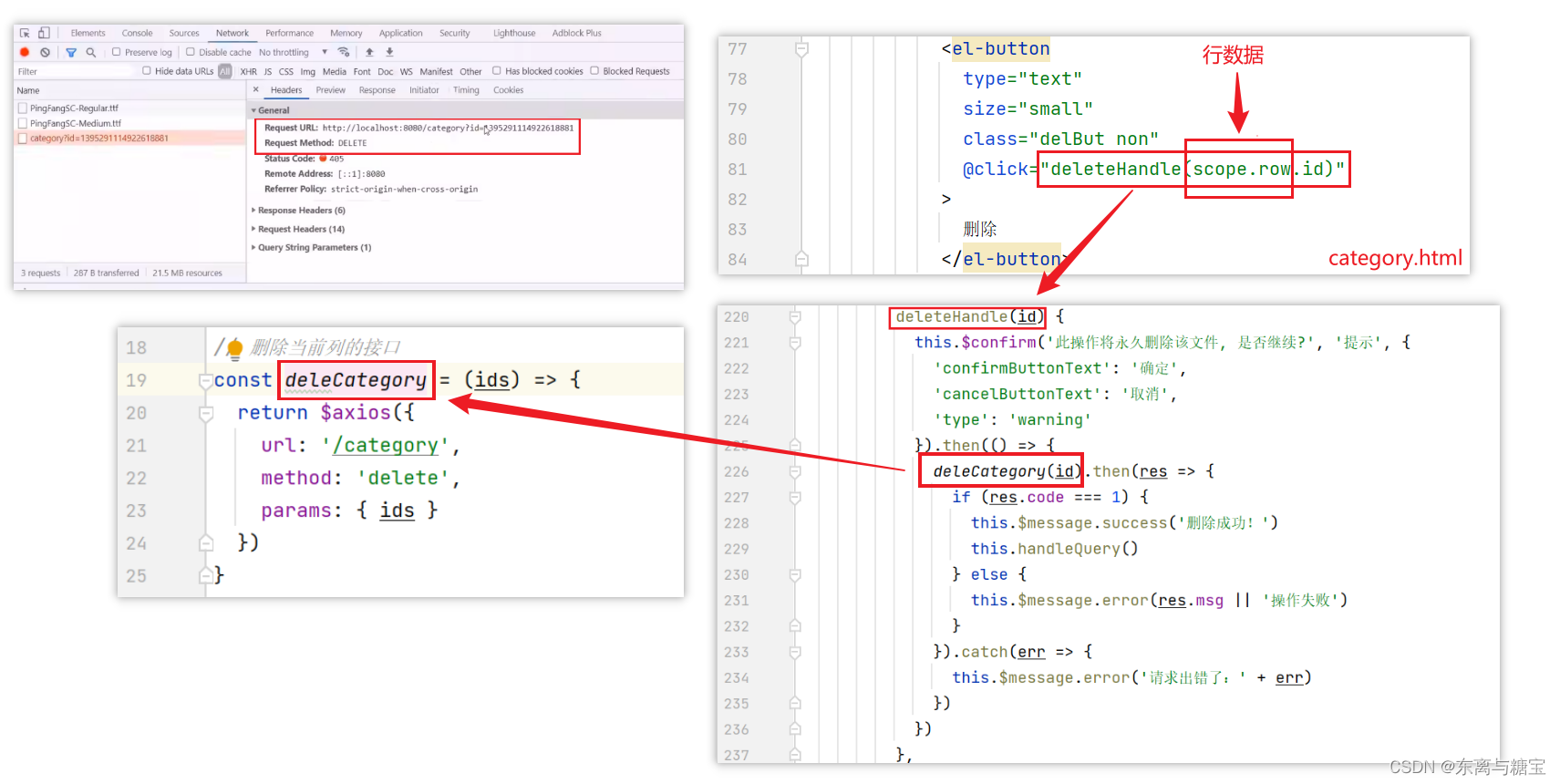
Task: Collapse the fold marker on line 227
Action: click(x=795, y=498)
